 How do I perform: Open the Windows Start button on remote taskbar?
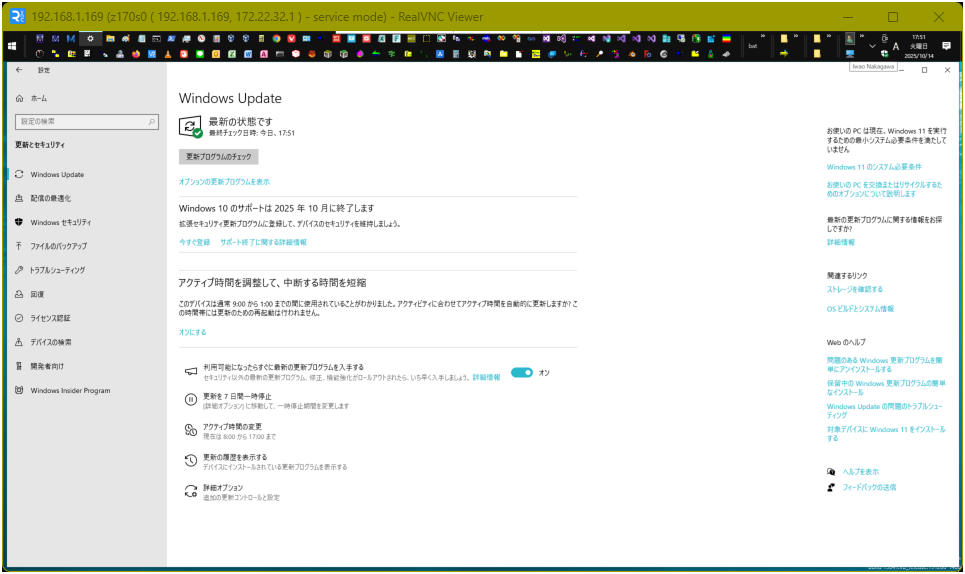(12, 46)
